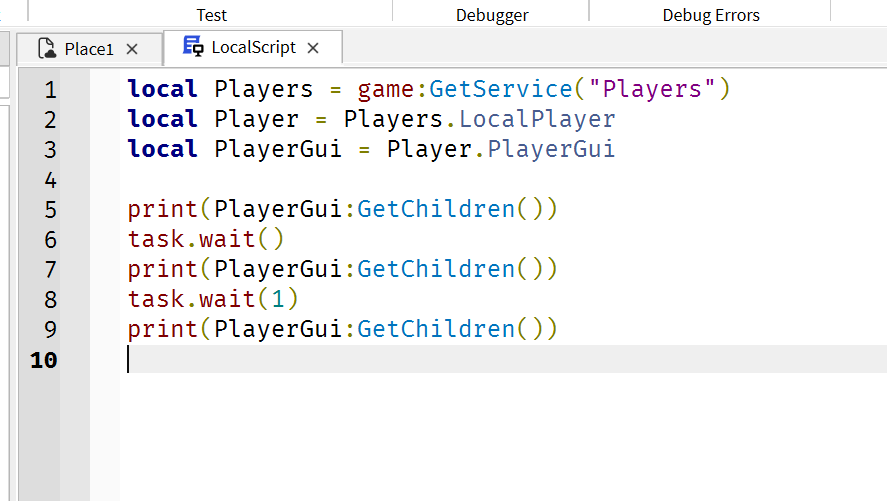
Task: Open the Debug Errors ribbon section
Action: [711, 15]
